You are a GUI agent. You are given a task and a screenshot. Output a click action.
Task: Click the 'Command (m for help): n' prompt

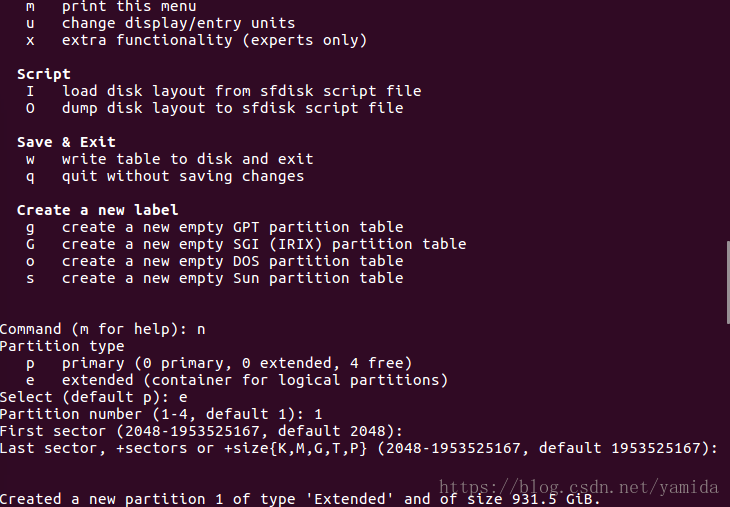pos(102,330)
